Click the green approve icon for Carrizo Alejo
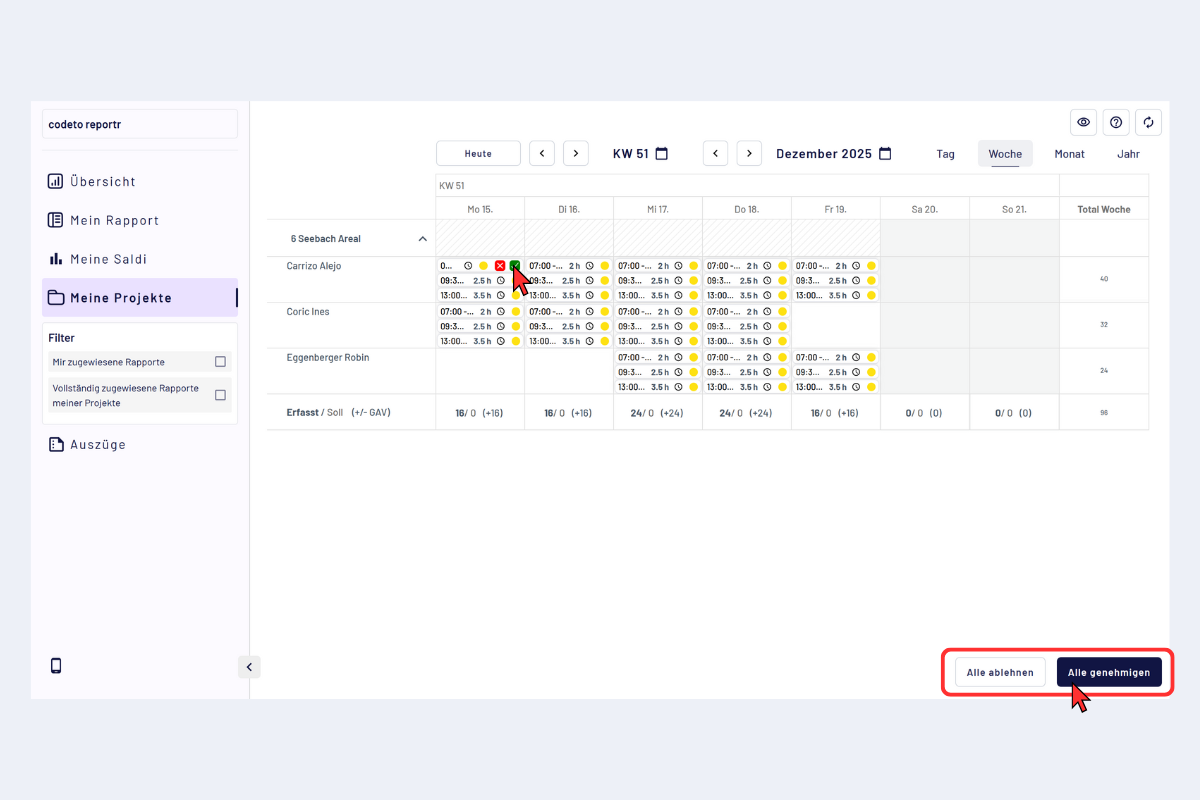Screen dimensions: 1200x800 tap(514, 266)
